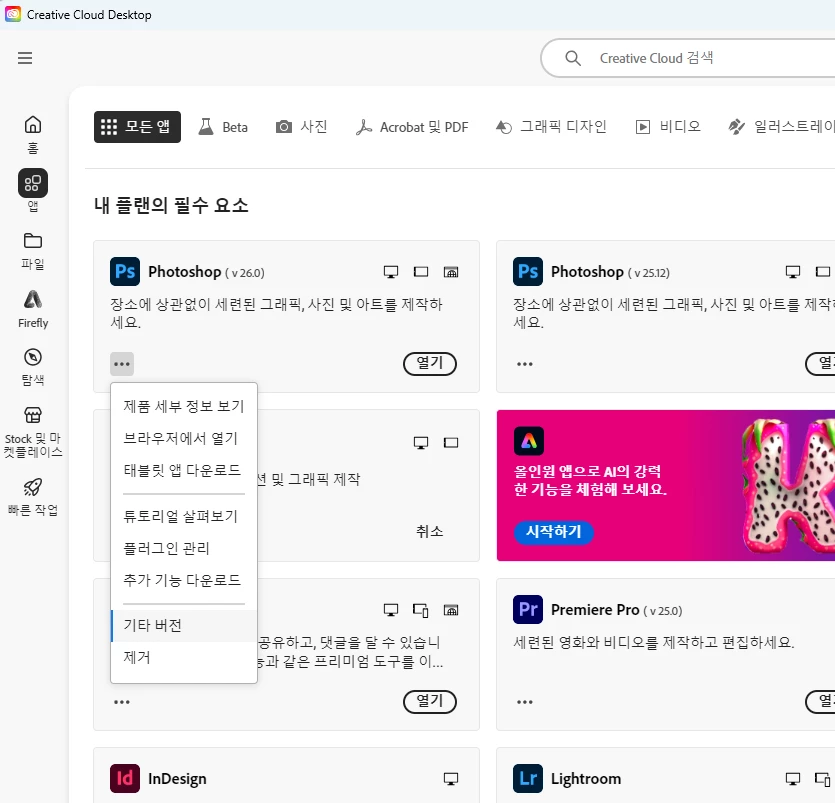Open Photoshop v26.0 with the 열기 button

430,364
